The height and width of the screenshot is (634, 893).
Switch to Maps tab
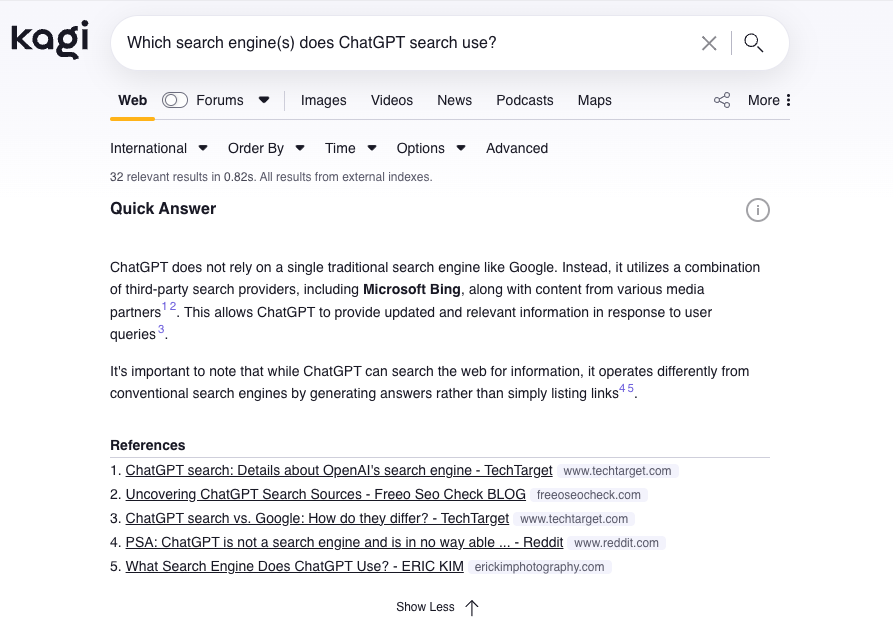pyautogui.click(x=595, y=100)
